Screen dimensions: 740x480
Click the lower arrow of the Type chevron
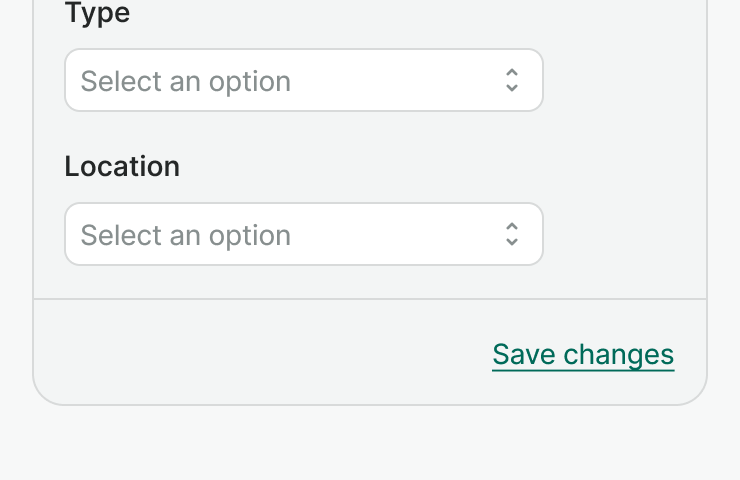pyautogui.click(x=512, y=88)
